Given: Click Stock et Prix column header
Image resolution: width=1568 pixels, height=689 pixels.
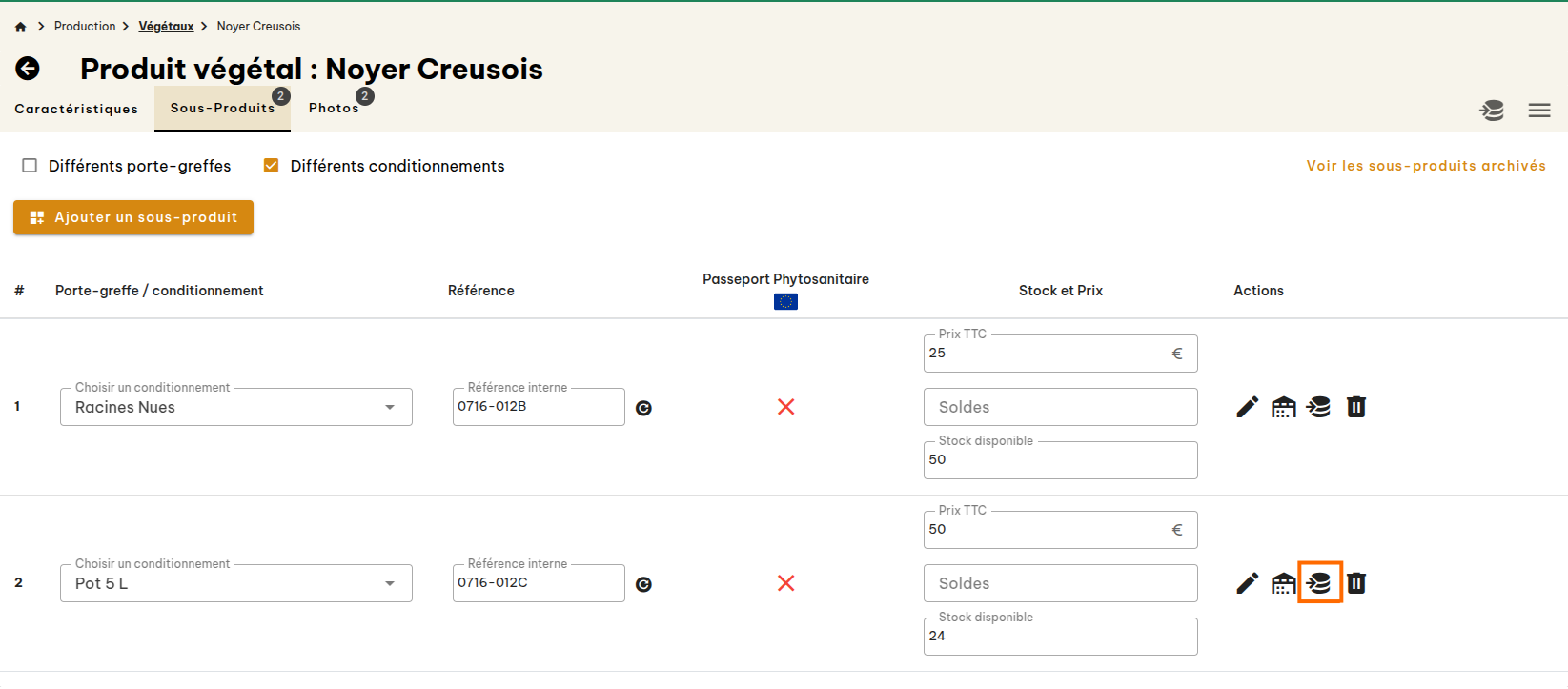Looking at the screenshot, I should coord(1061,291).
